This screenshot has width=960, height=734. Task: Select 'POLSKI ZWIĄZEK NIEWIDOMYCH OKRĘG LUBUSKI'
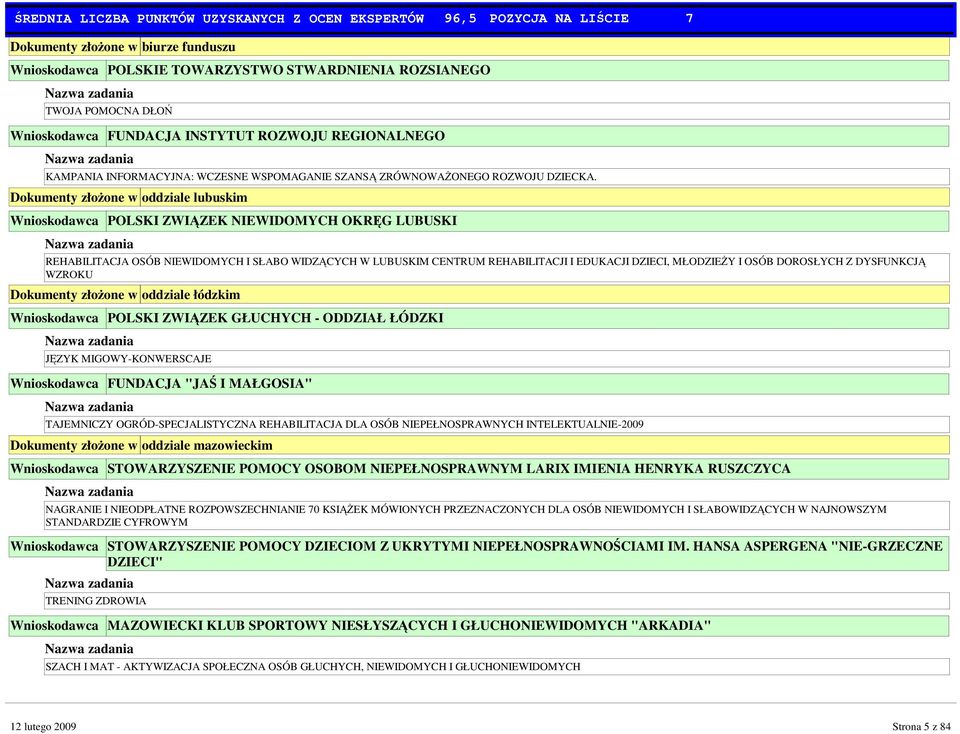[x=282, y=221]
